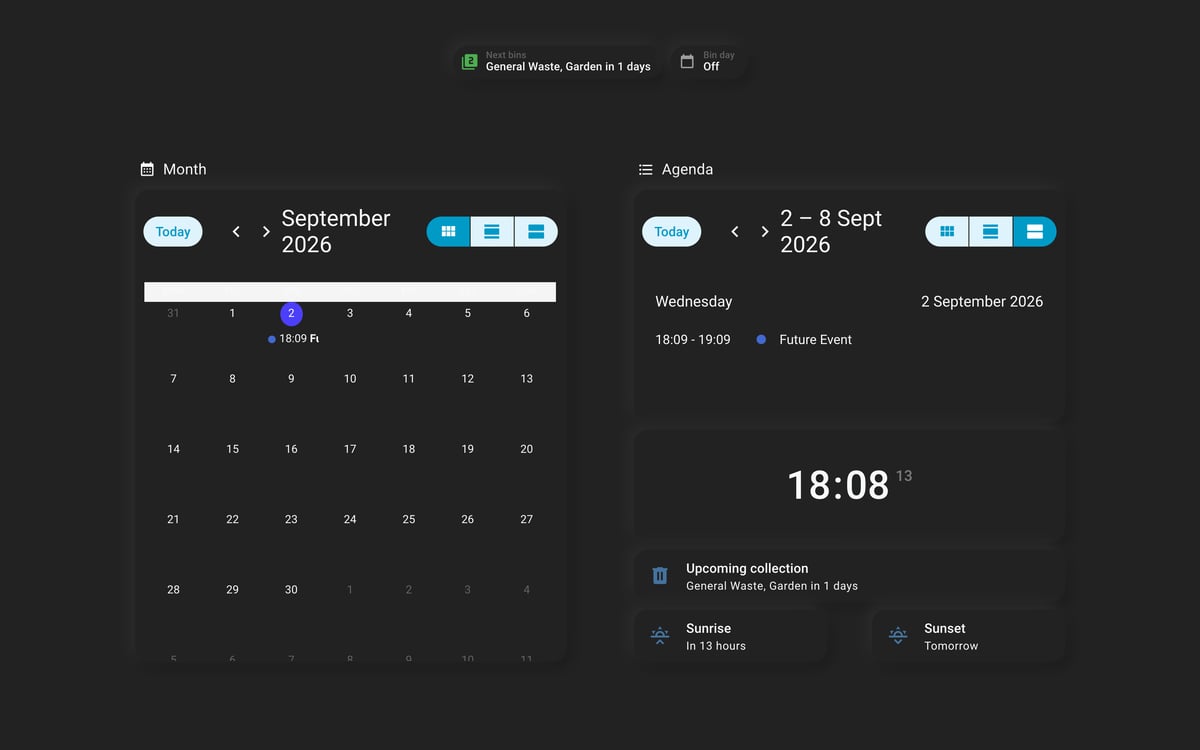Select day 1 in September calendar
The height and width of the screenshot is (750, 1200).
[x=232, y=313]
